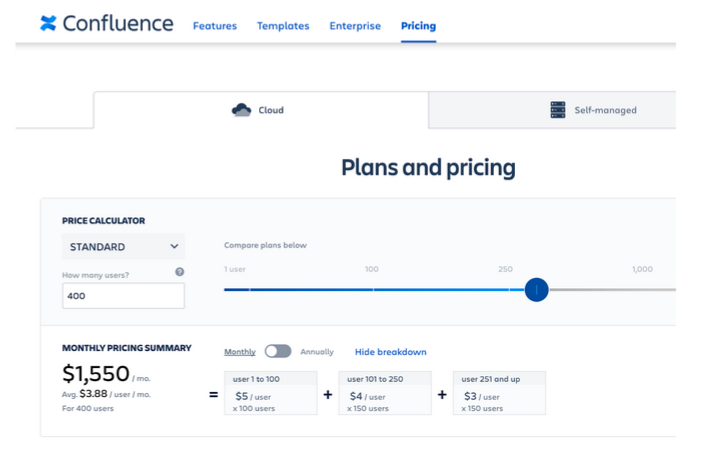Open the Templates menu item
The image size is (717, 470).
pos(283,26)
